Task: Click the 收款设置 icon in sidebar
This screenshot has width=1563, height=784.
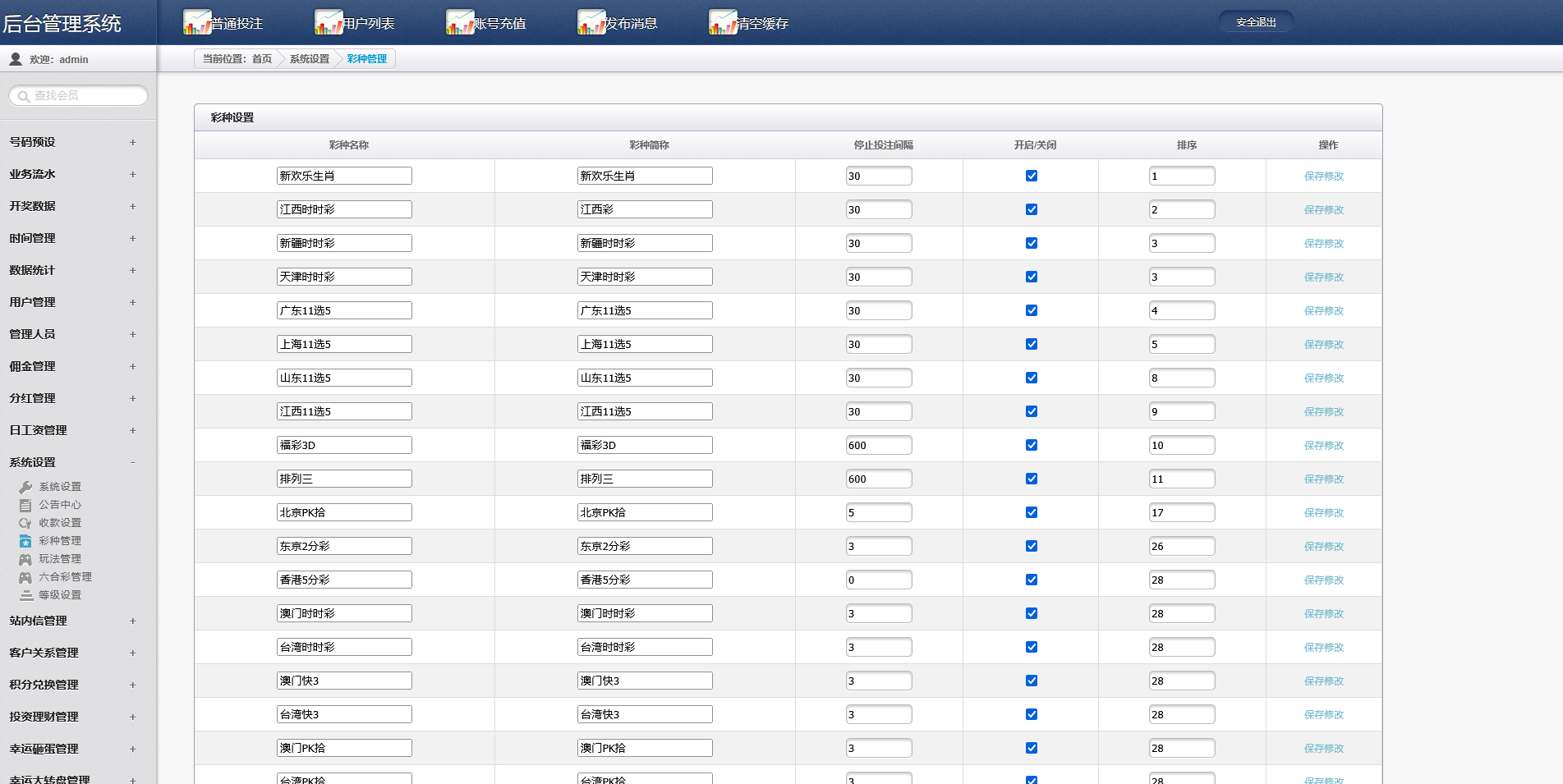Action: tap(25, 523)
